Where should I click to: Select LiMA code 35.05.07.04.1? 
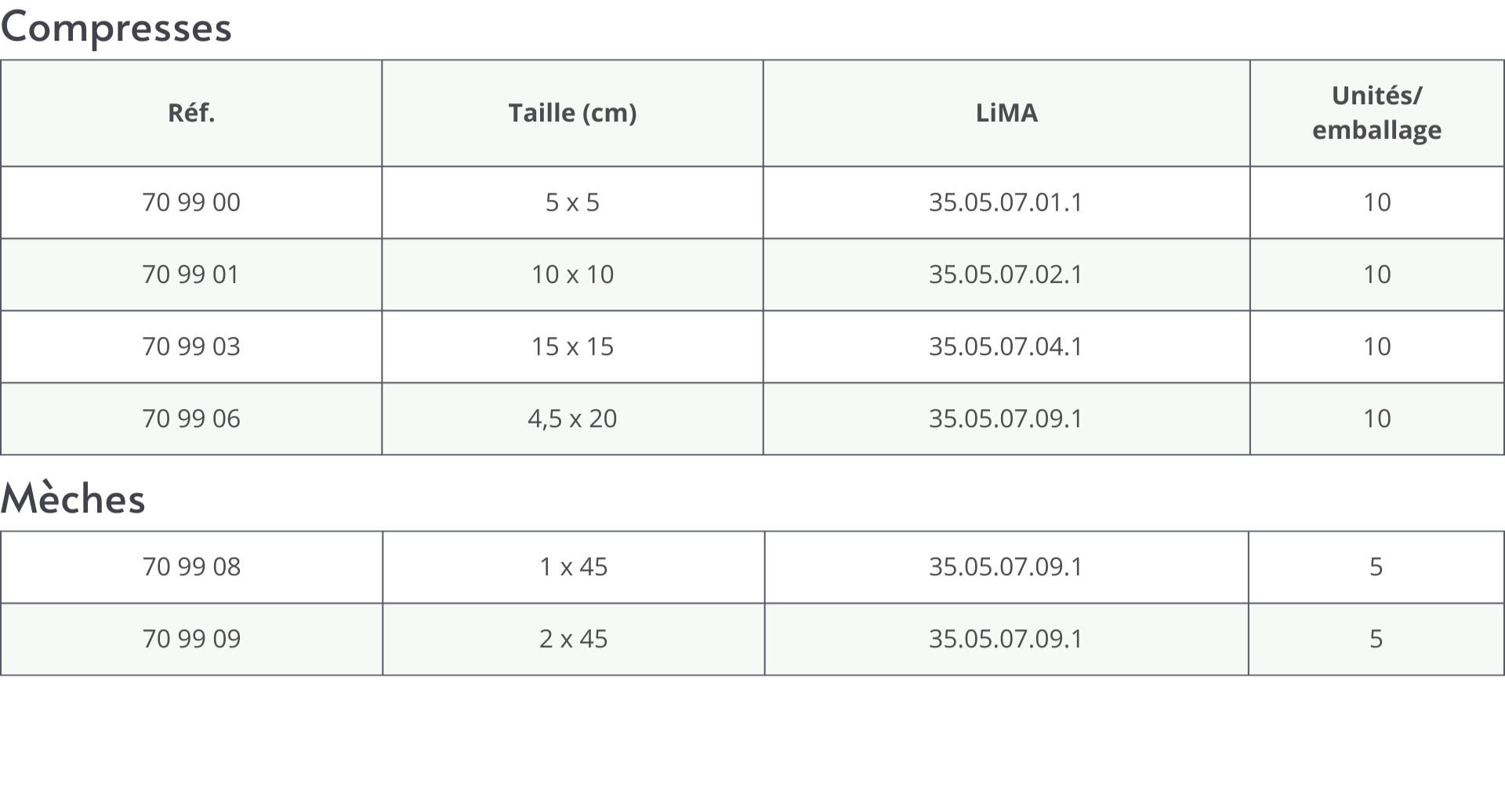pos(1006,346)
